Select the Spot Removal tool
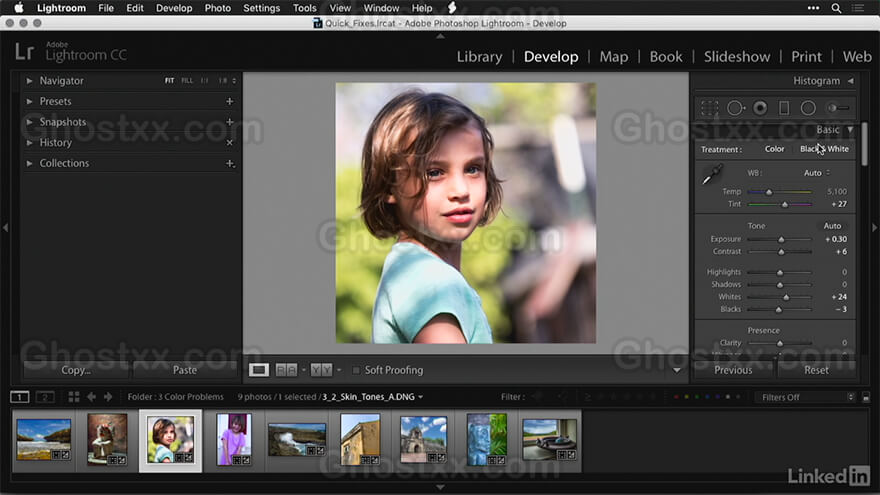880x495 pixels. click(735, 108)
